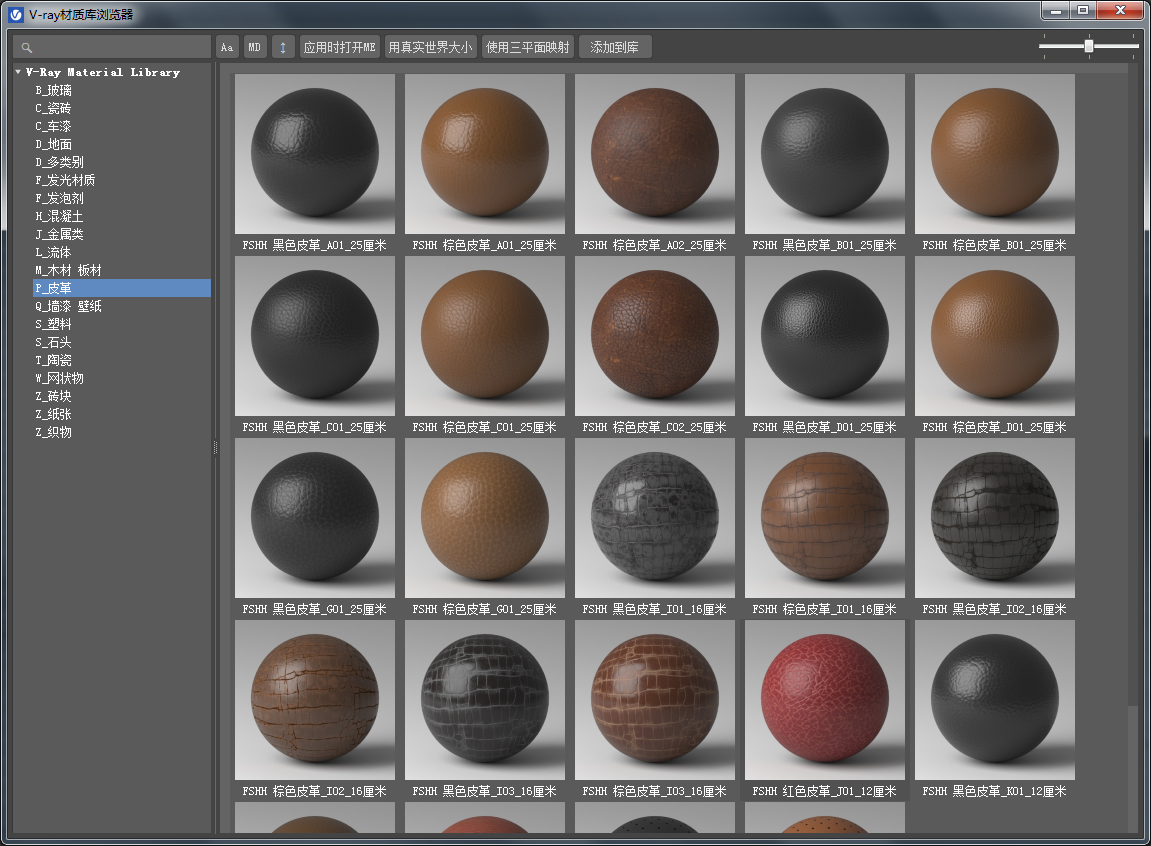Open the L_流体 category
Screen dimensions: 1151x846
point(54,252)
